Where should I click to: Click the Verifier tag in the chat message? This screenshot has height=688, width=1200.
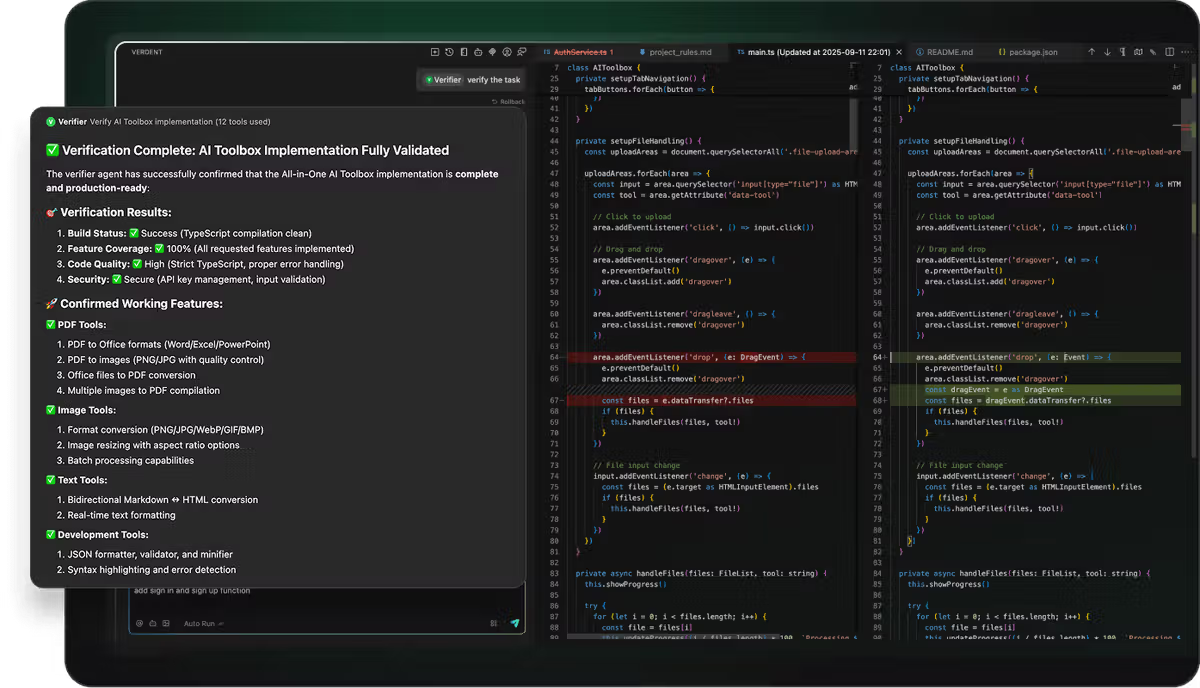click(x=443, y=80)
